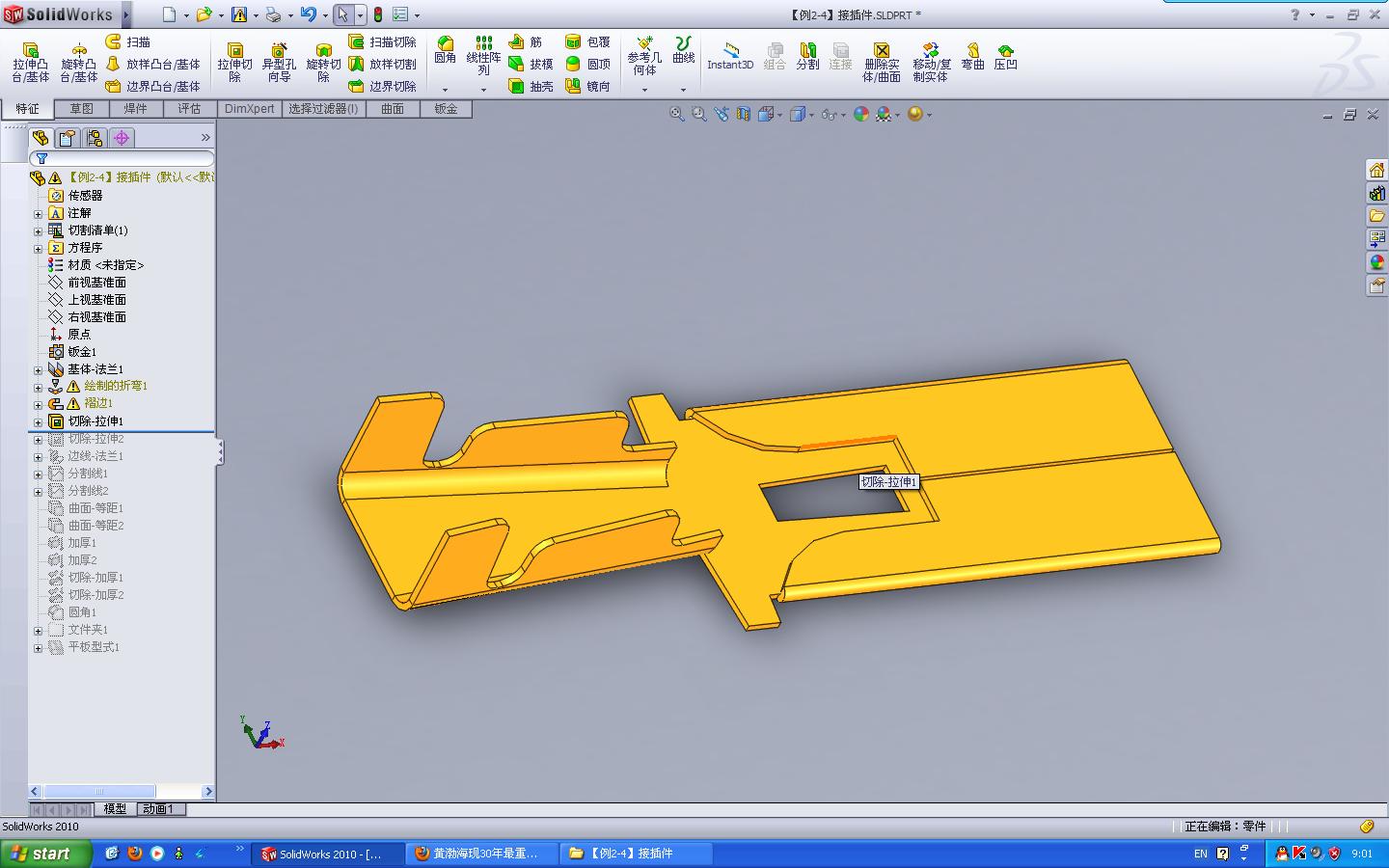
Task: Click the Zoom to Fit icon
Action: (x=677, y=114)
